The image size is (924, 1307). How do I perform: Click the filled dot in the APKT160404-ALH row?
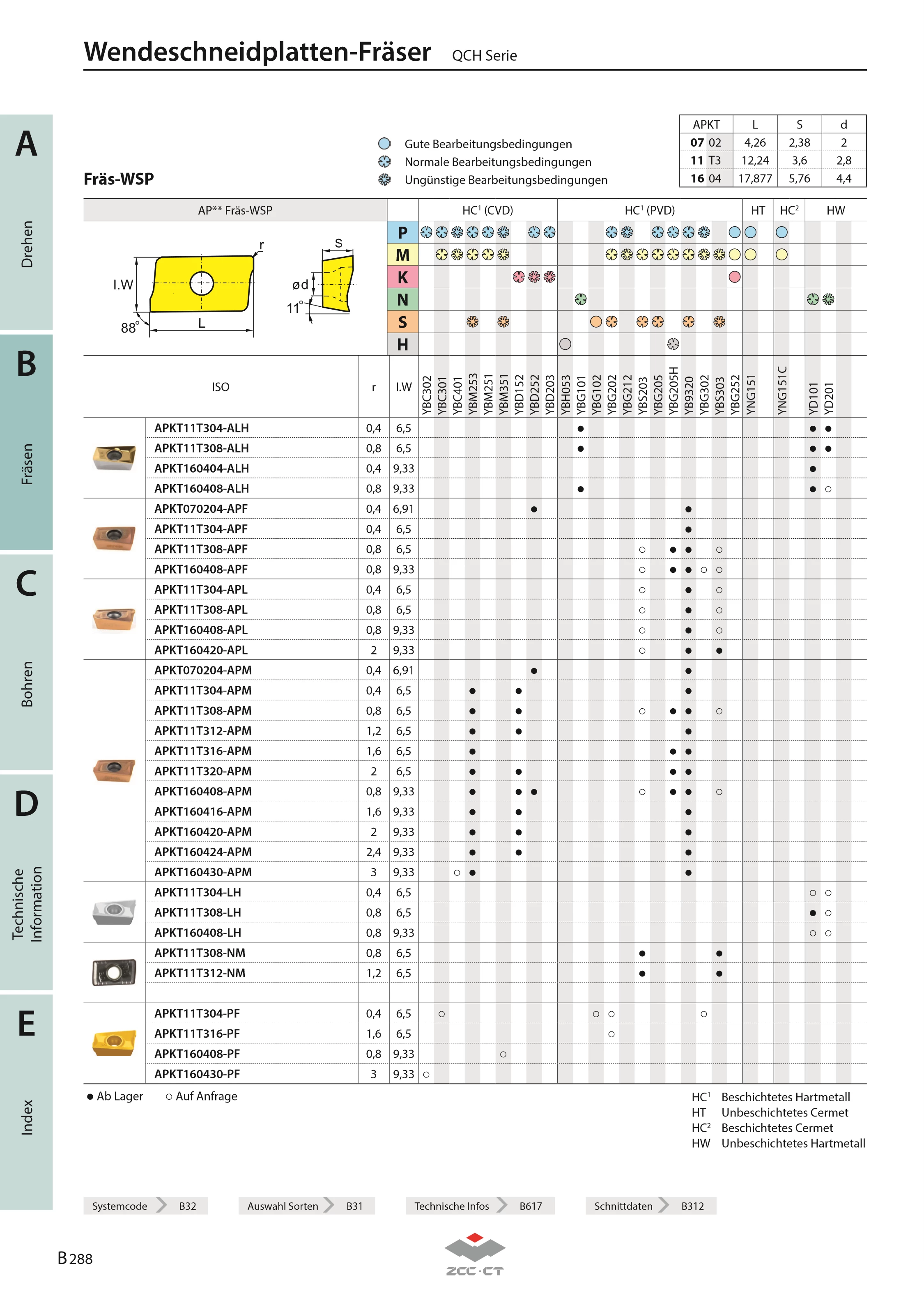coord(812,469)
